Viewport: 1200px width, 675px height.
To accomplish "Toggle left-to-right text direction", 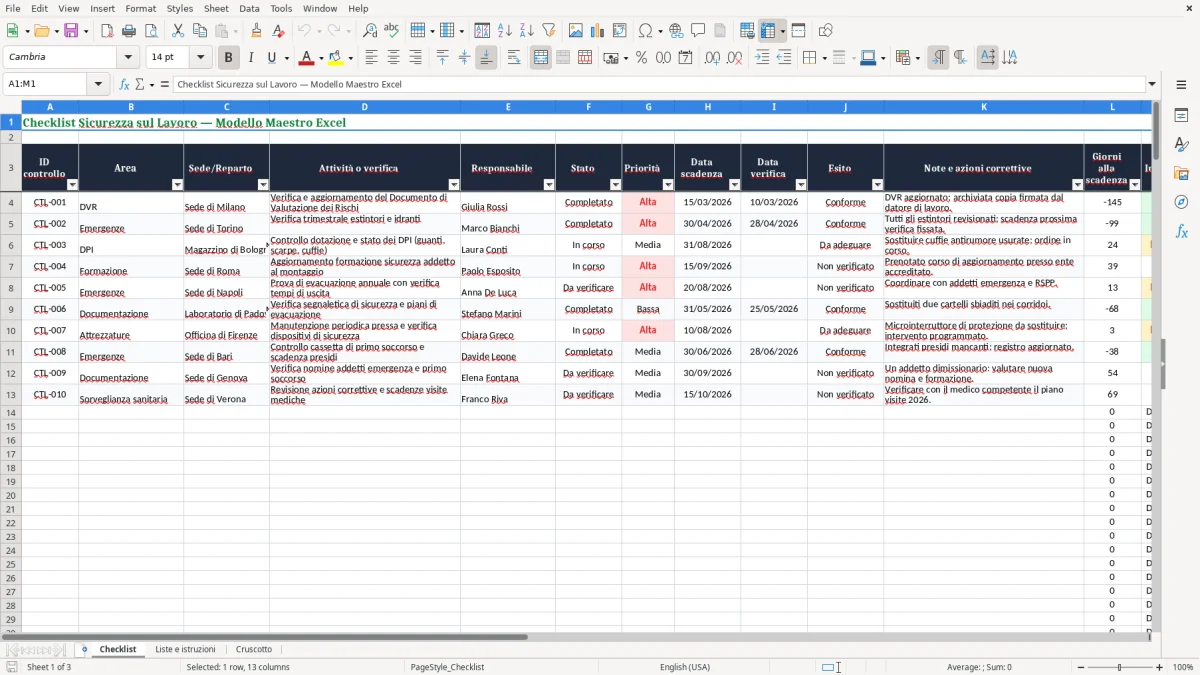I will click(x=938, y=58).
